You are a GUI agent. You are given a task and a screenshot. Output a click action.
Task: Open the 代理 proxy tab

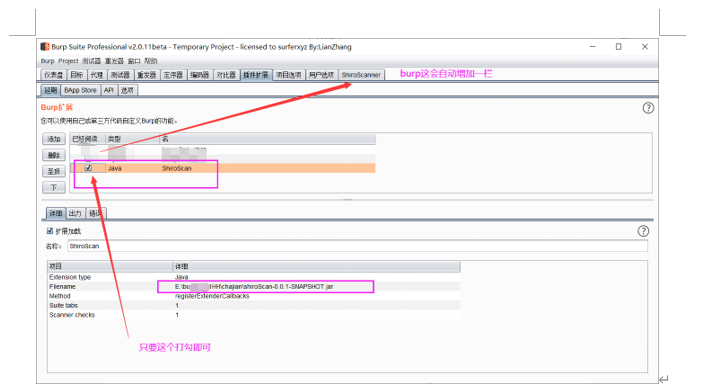pos(97,75)
